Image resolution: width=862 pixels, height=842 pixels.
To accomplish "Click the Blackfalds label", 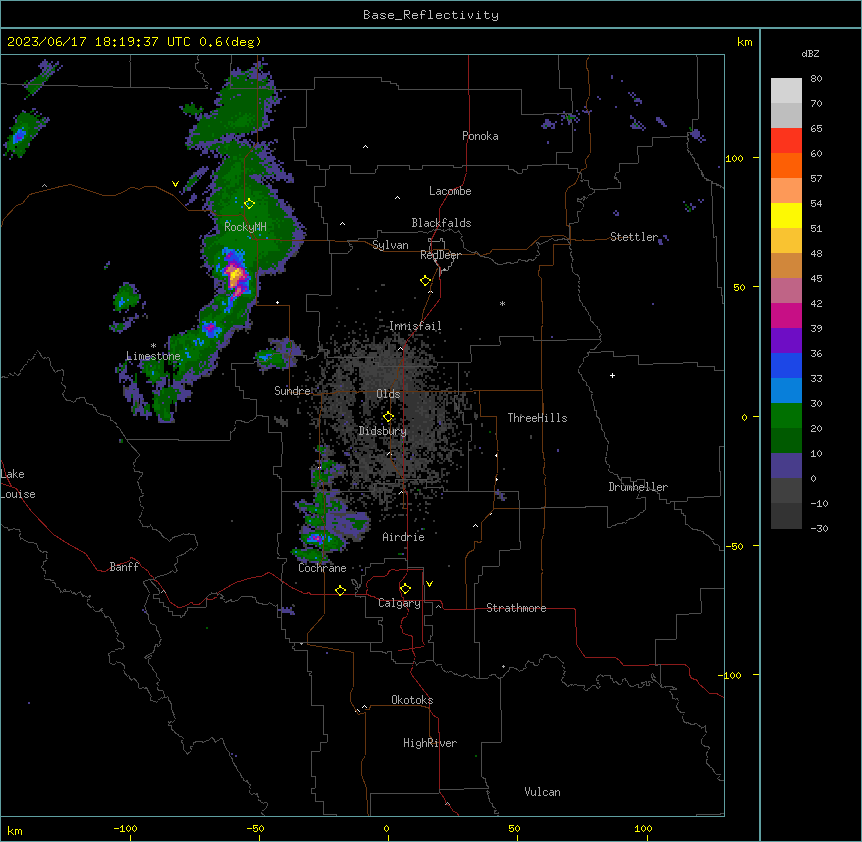I will [441, 223].
